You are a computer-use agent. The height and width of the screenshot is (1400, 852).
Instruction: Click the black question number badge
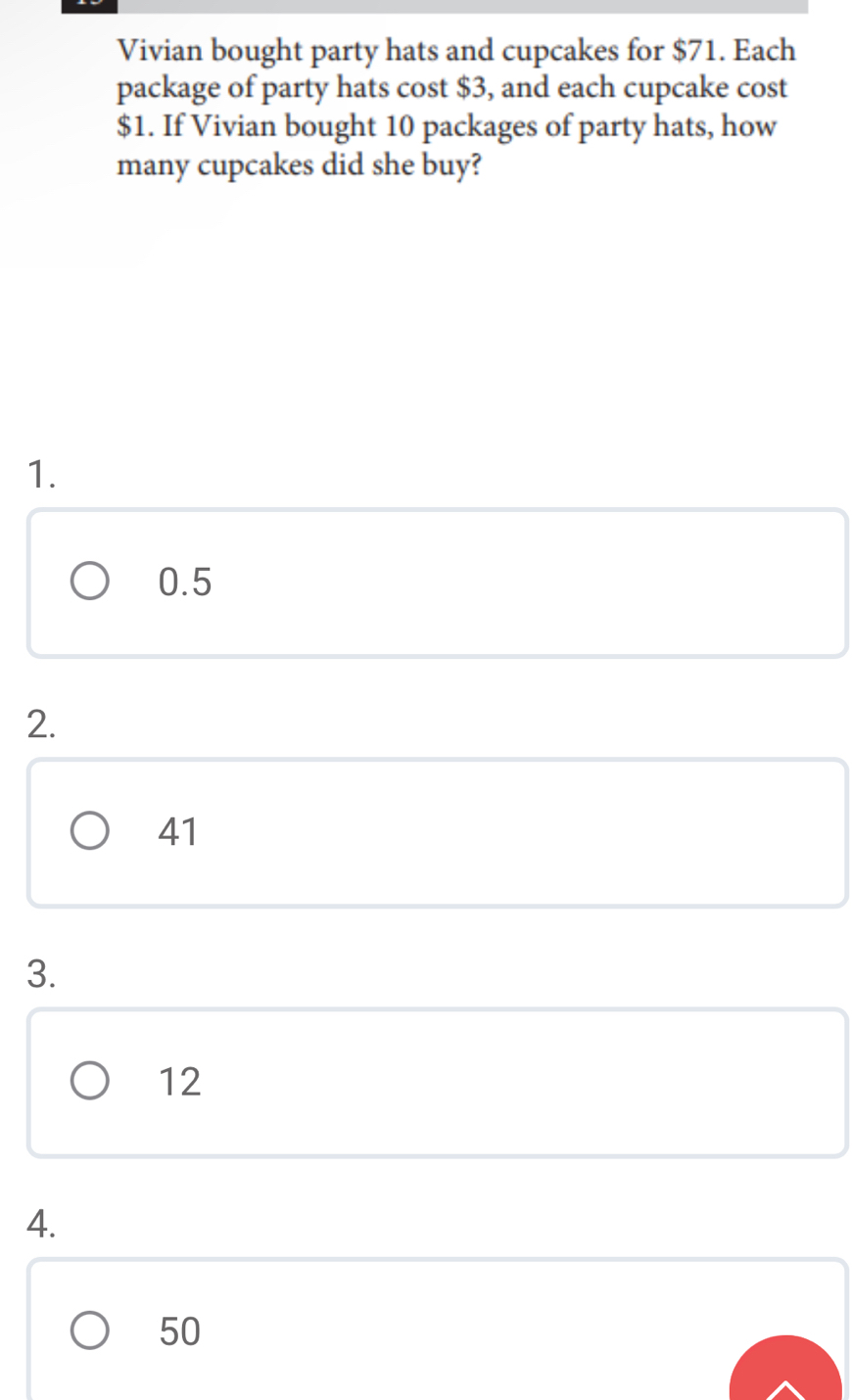89,6
